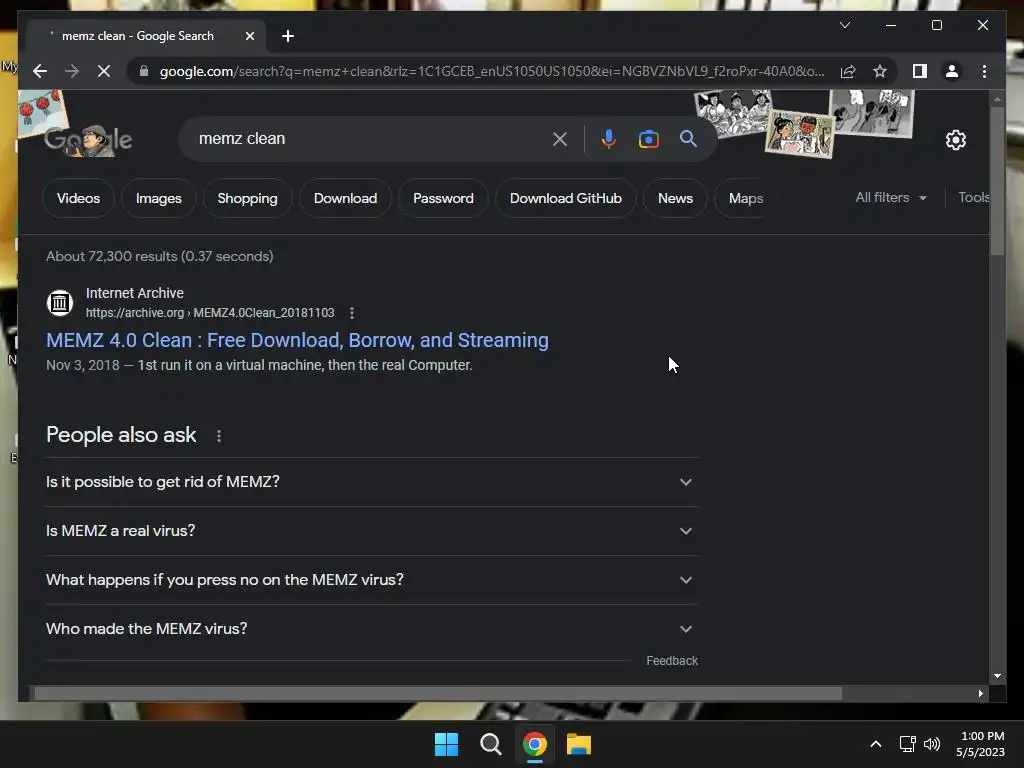Click the vertical scrollbar thumb
The width and height of the screenshot is (1024, 768).
(x=997, y=182)
